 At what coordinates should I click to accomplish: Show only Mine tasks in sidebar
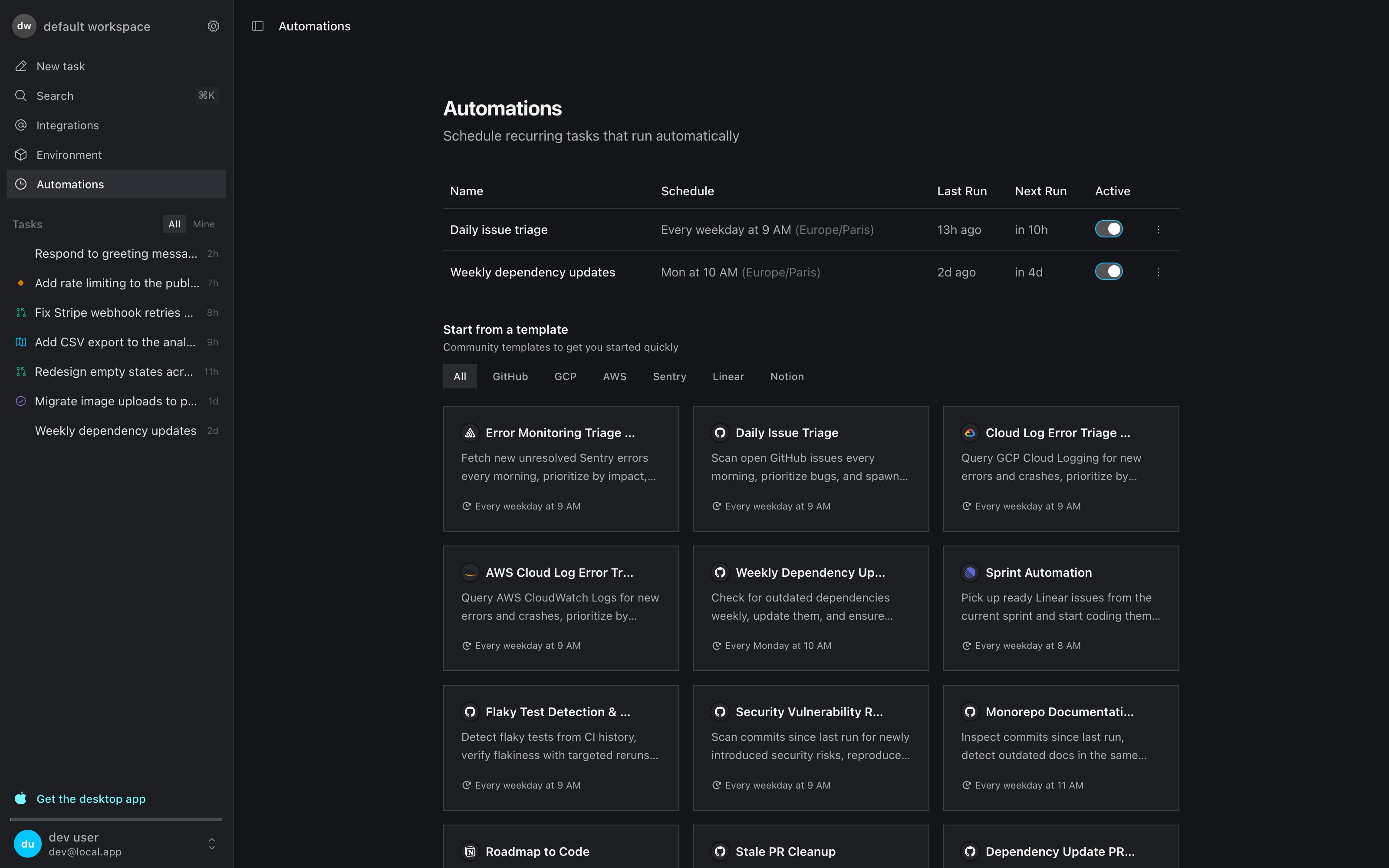point(204,224)
